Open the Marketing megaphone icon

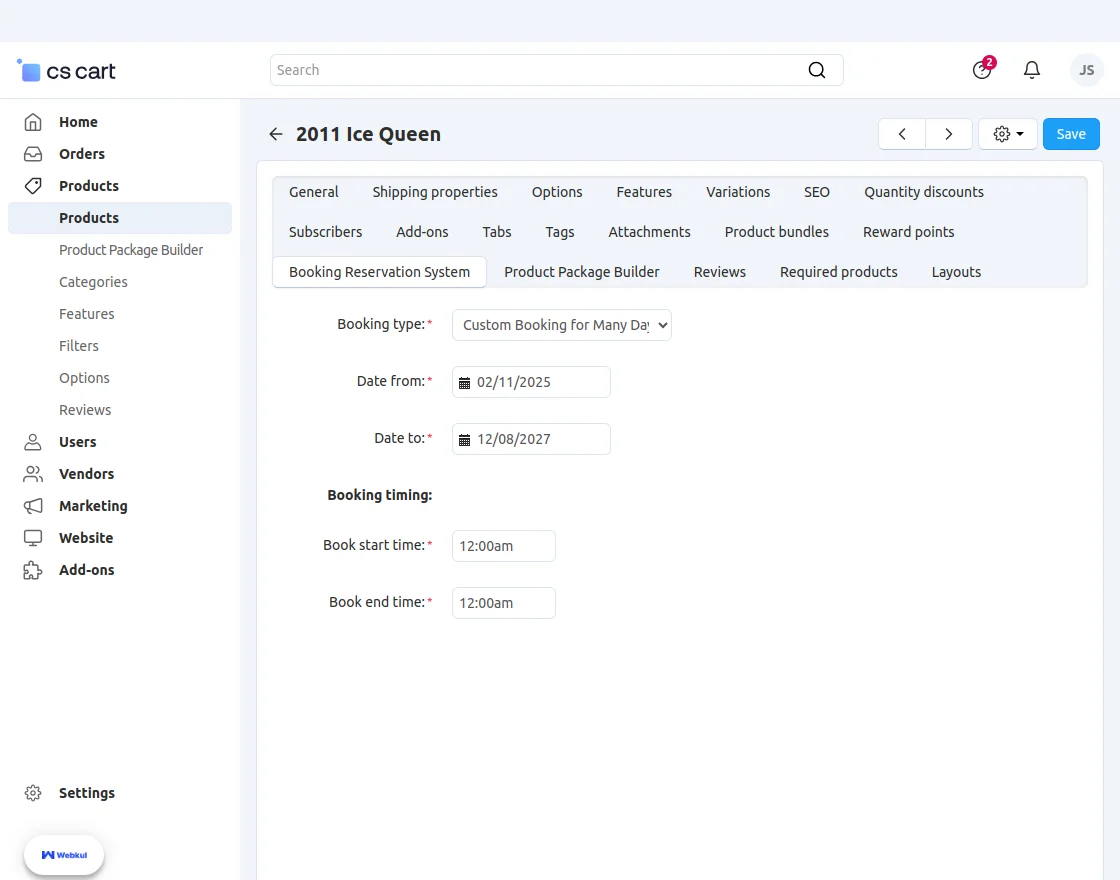coord(33,506)
